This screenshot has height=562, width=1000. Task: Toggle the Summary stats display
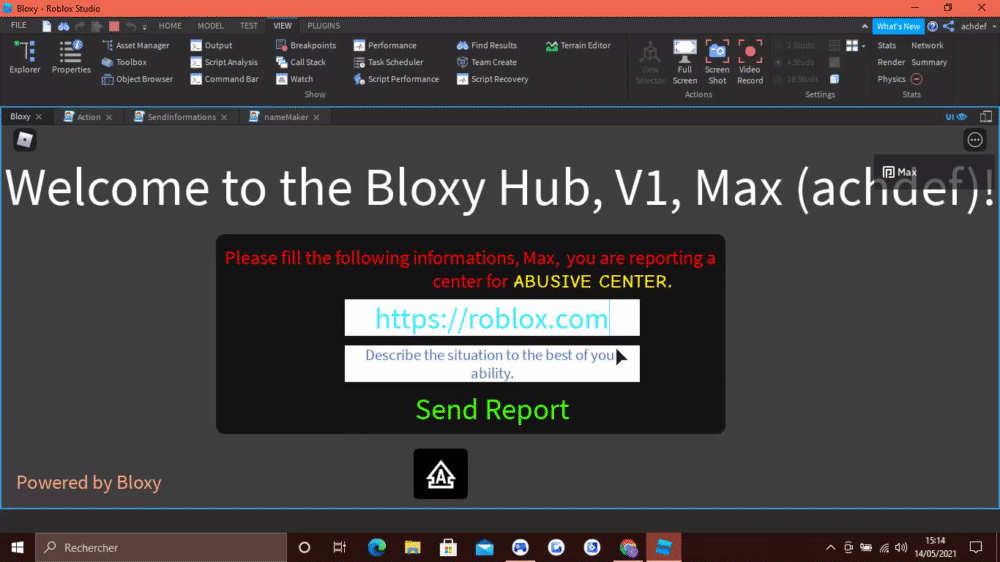coord(929,62)
